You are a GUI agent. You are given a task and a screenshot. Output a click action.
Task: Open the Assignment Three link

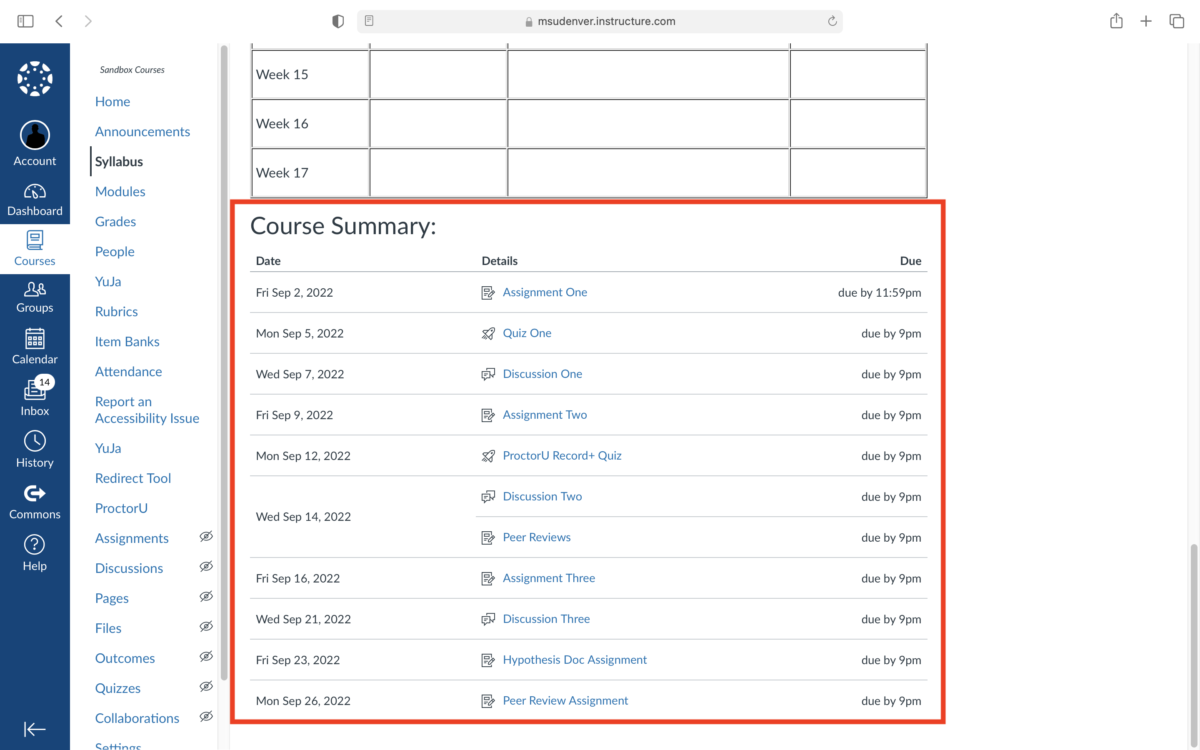549,578
